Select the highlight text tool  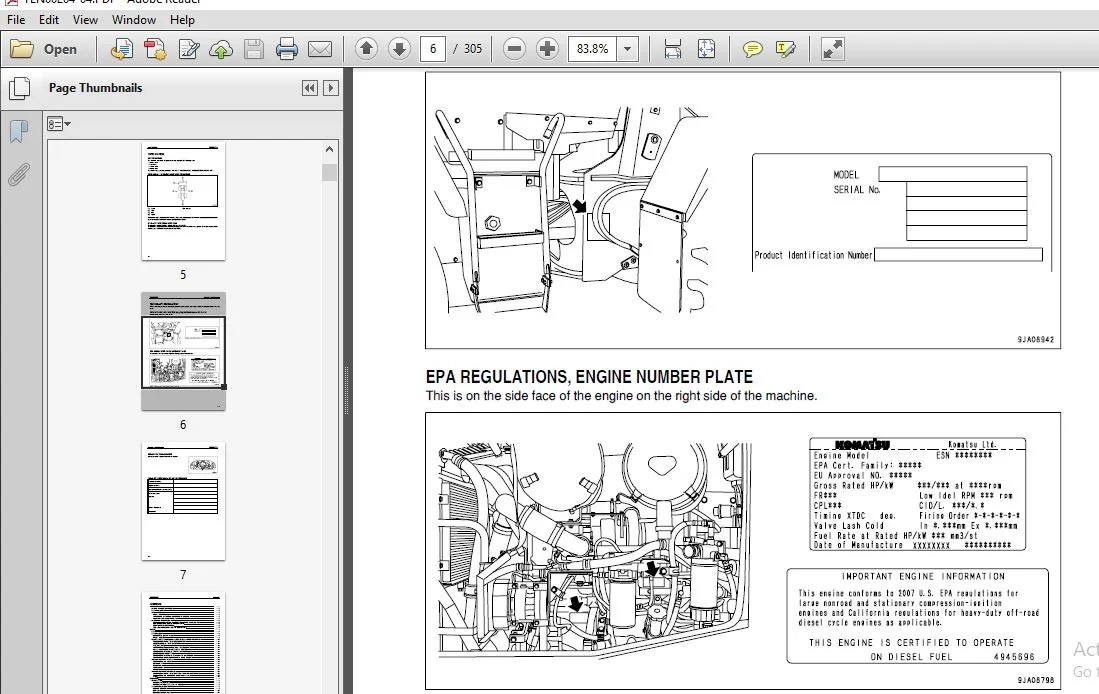click(786, 48)
